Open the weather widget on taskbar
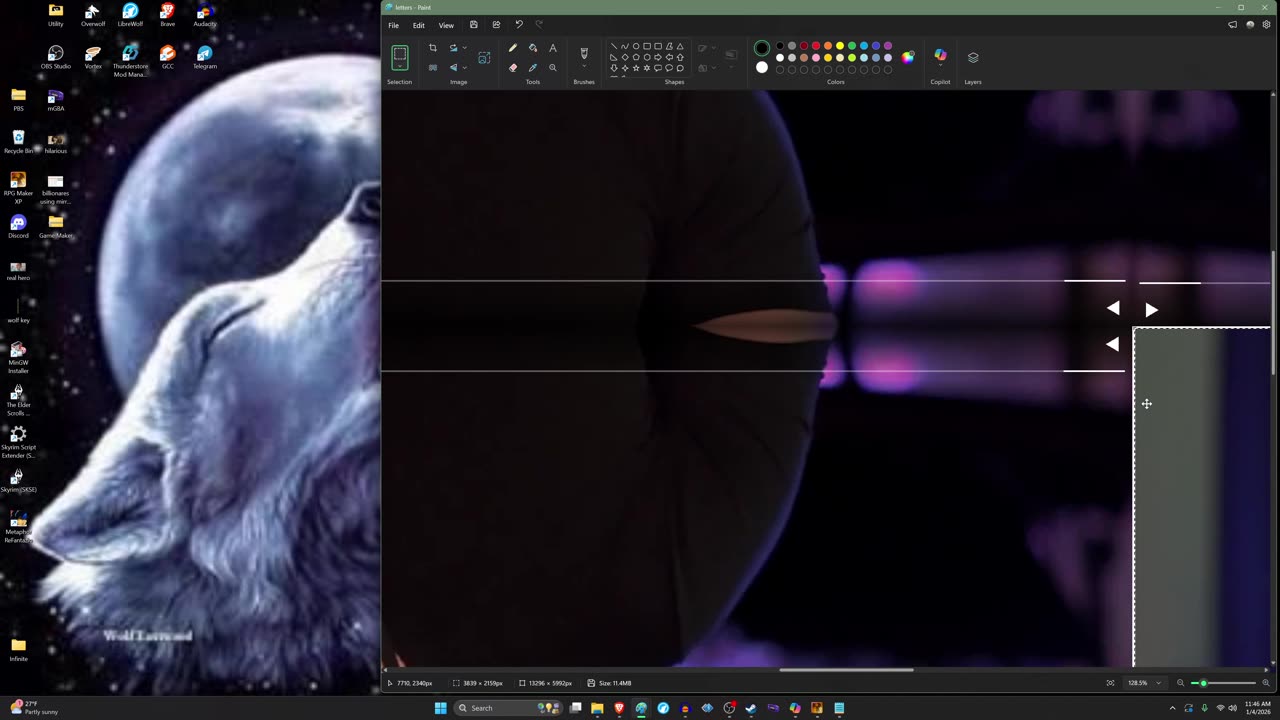Screen dimensions: 1280x720 click(x=35, y=708)
